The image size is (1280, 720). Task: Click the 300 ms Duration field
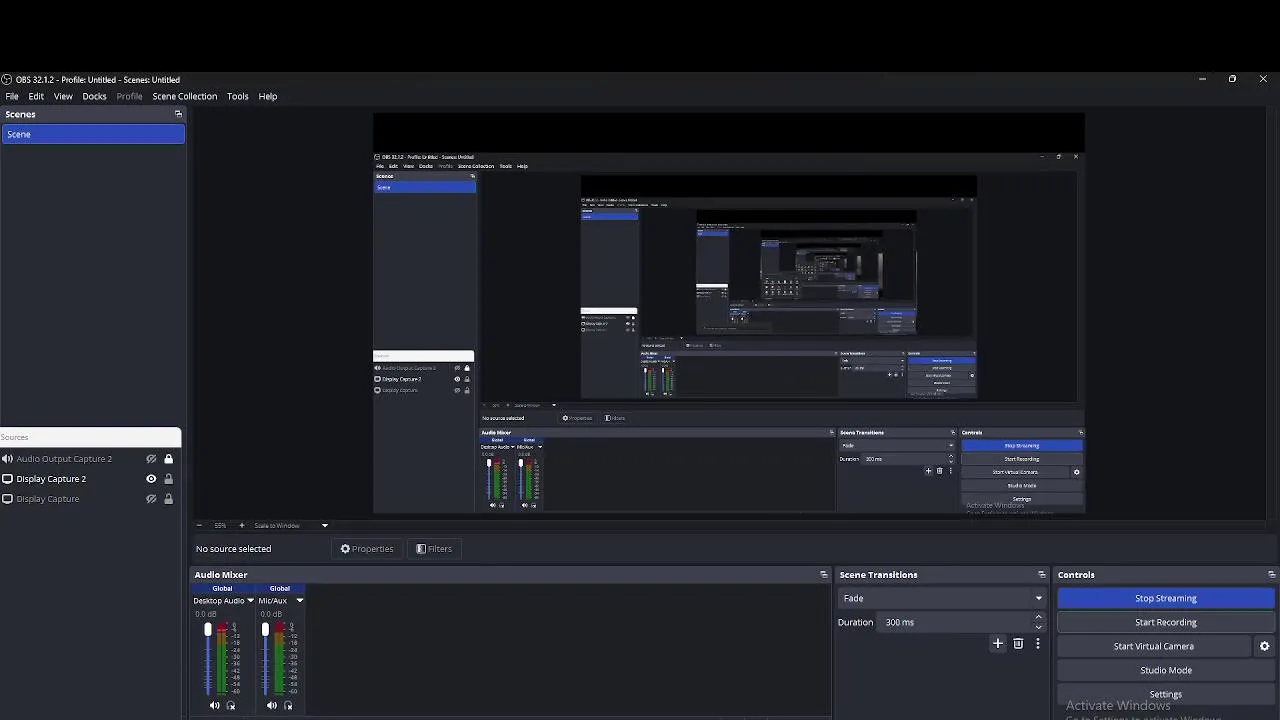tap(955, 622)
